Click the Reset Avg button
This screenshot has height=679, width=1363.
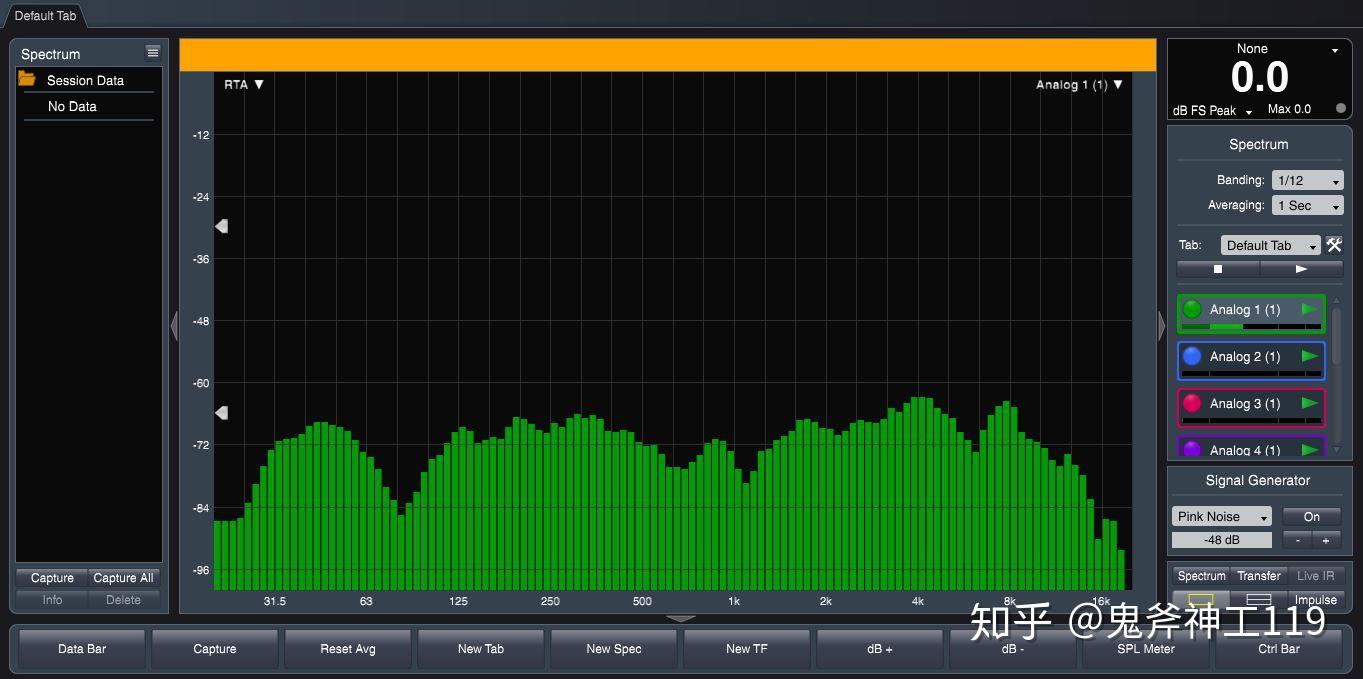(x=348, y=649)
